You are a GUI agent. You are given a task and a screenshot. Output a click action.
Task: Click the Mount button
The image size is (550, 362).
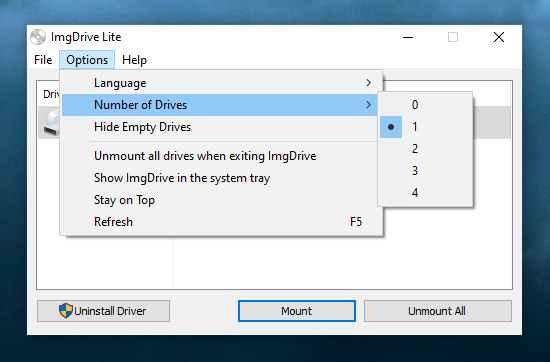(297, 311)
